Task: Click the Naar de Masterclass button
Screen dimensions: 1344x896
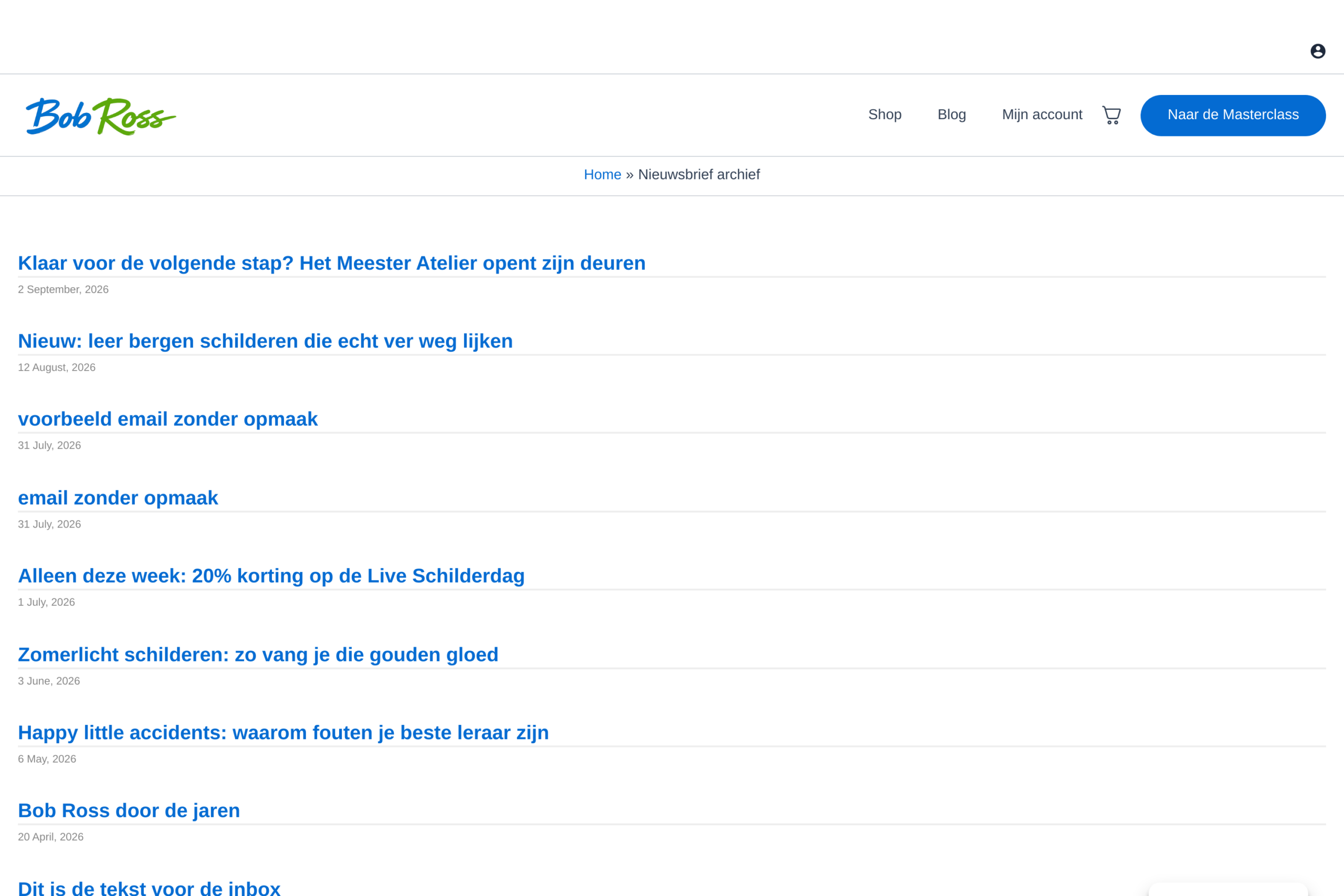Action: (1233, 115)
